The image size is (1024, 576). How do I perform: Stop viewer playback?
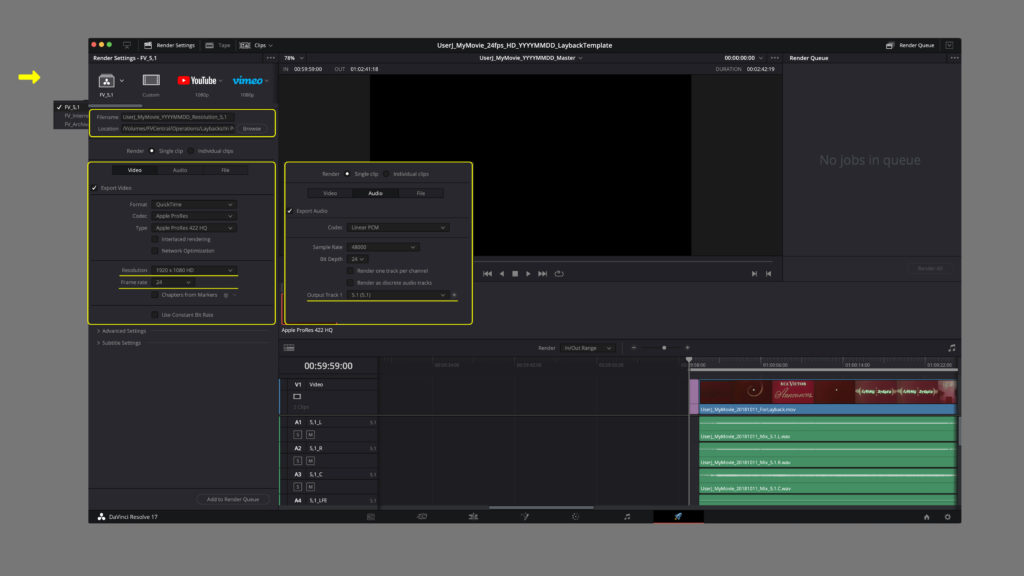pyautogui.click(x=515, y=274)
